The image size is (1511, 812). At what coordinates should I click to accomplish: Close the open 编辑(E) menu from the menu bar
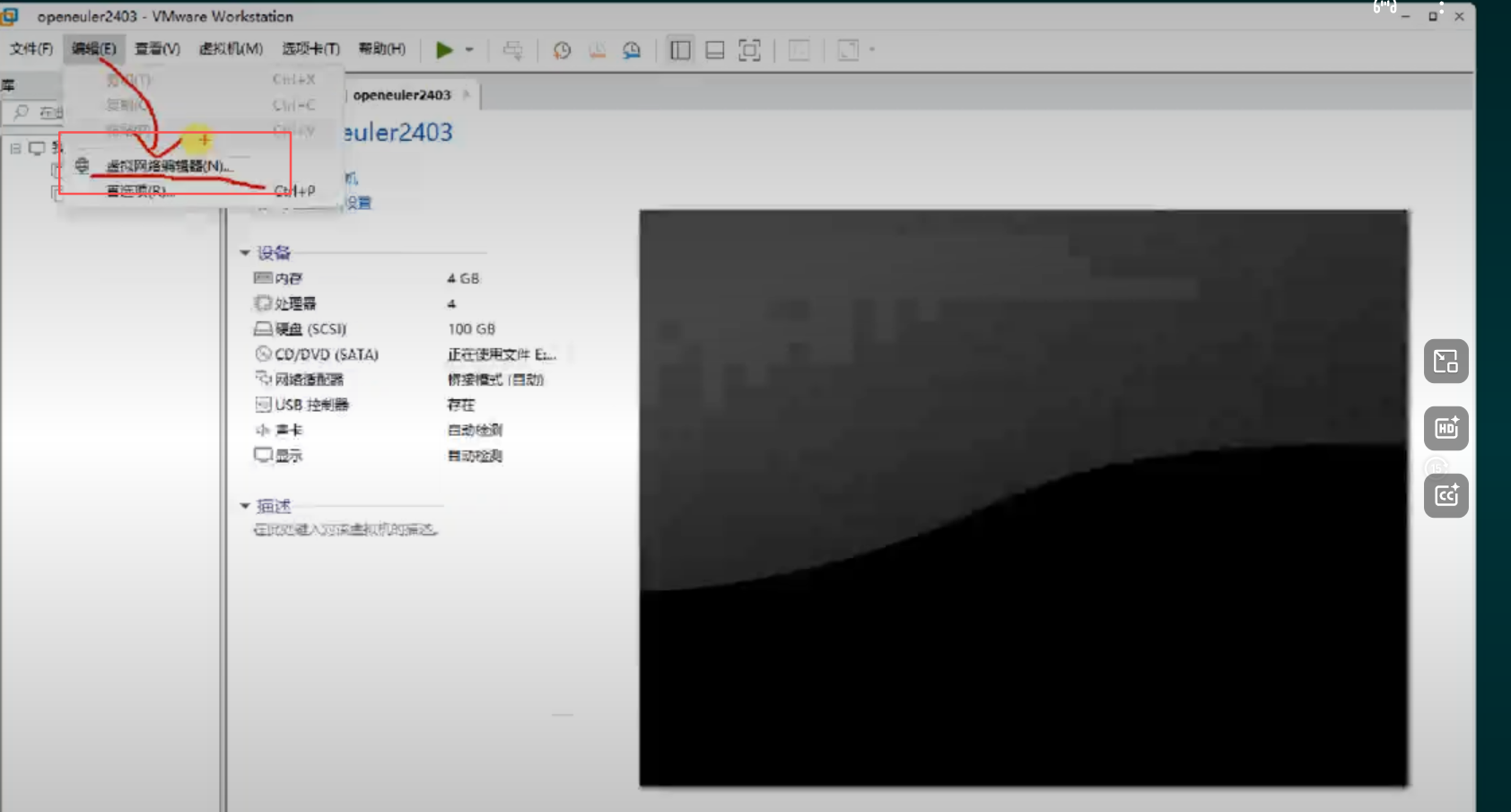(x=94, y=48)
